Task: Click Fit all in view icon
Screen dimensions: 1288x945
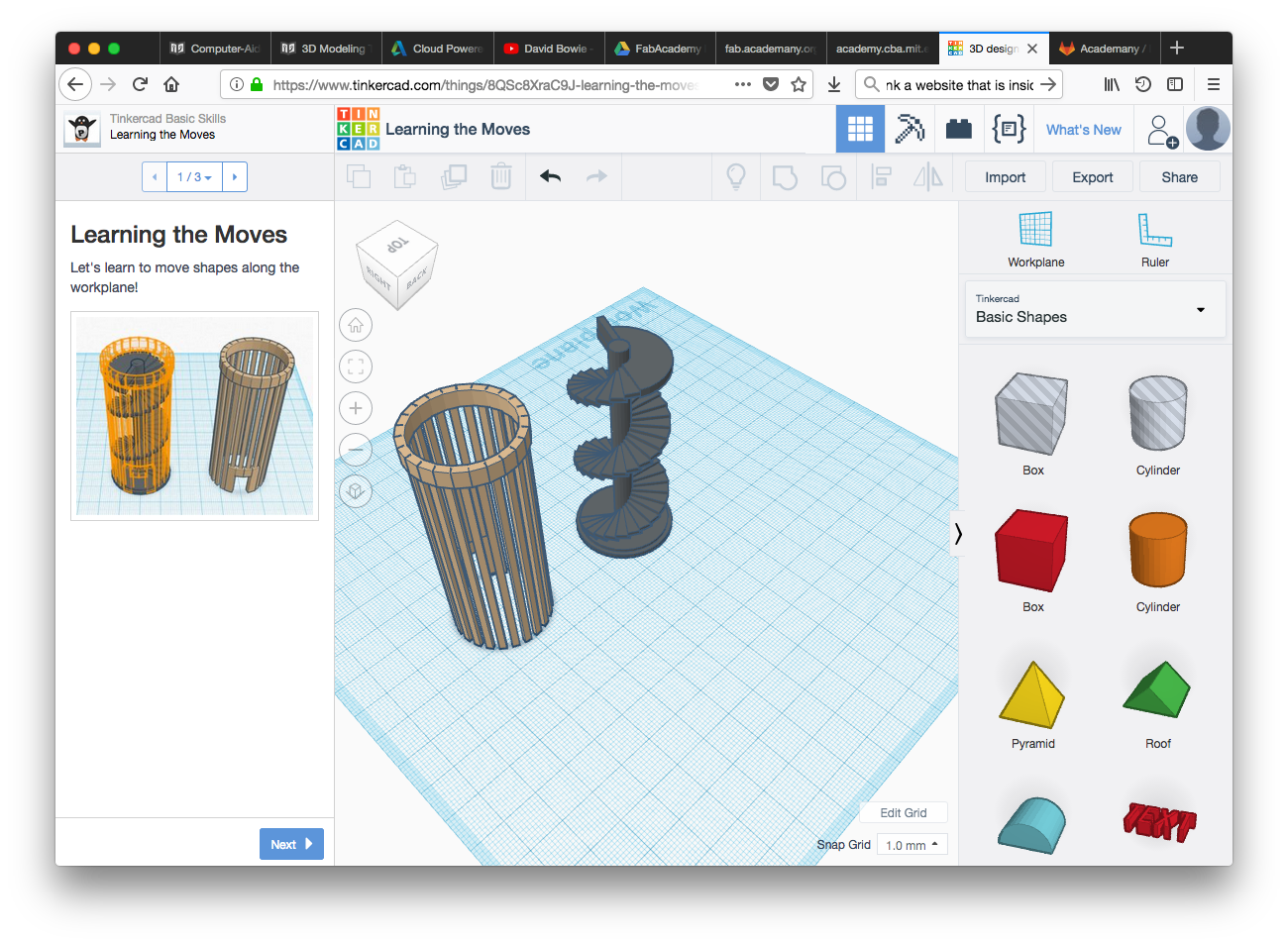Action: [356, 367]
